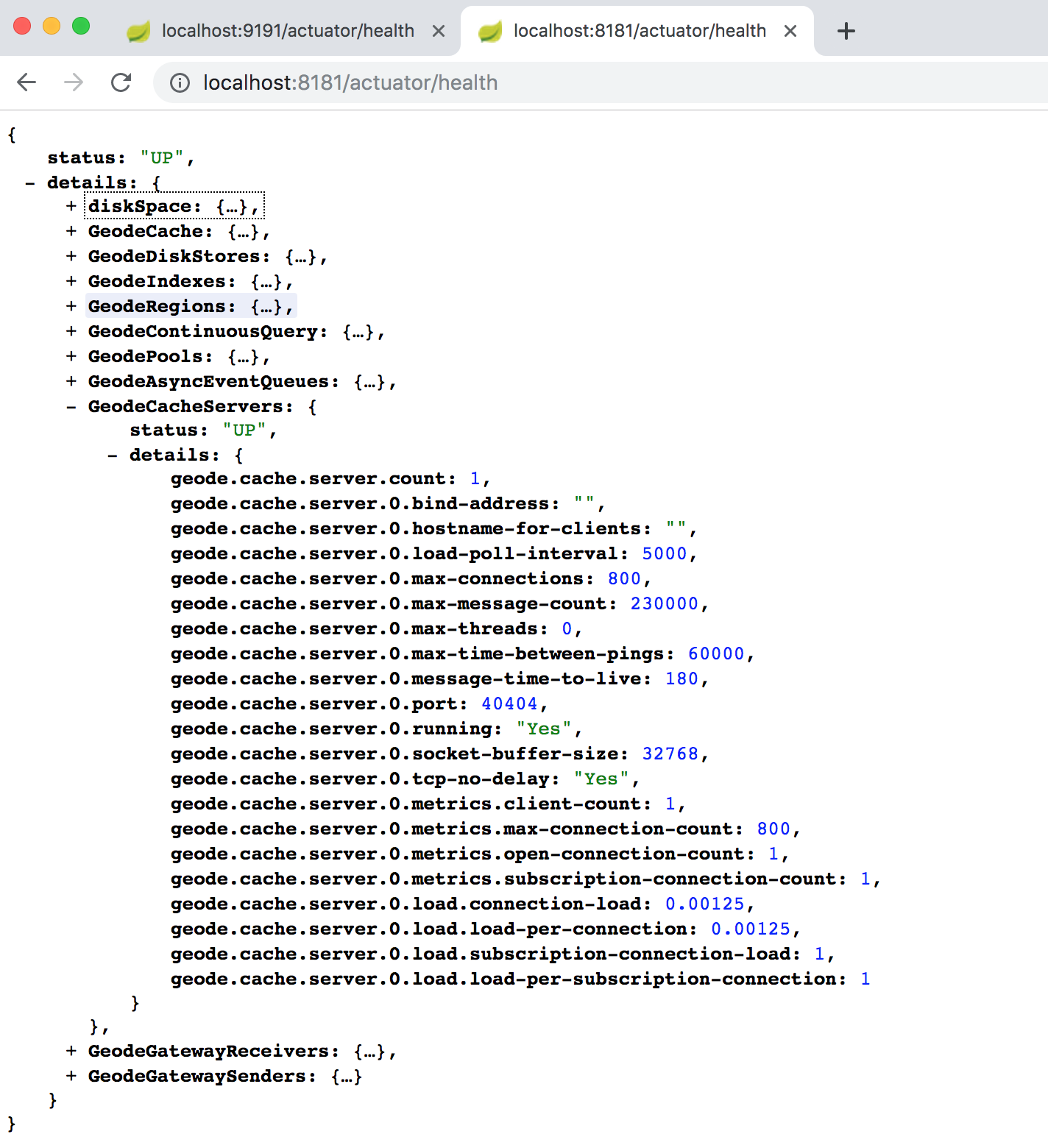The height and width of the screenshot is (1148, 1048).
Task: Expand the GeodeGatewayReceivers node
Action: click(x=71, y=1052)
